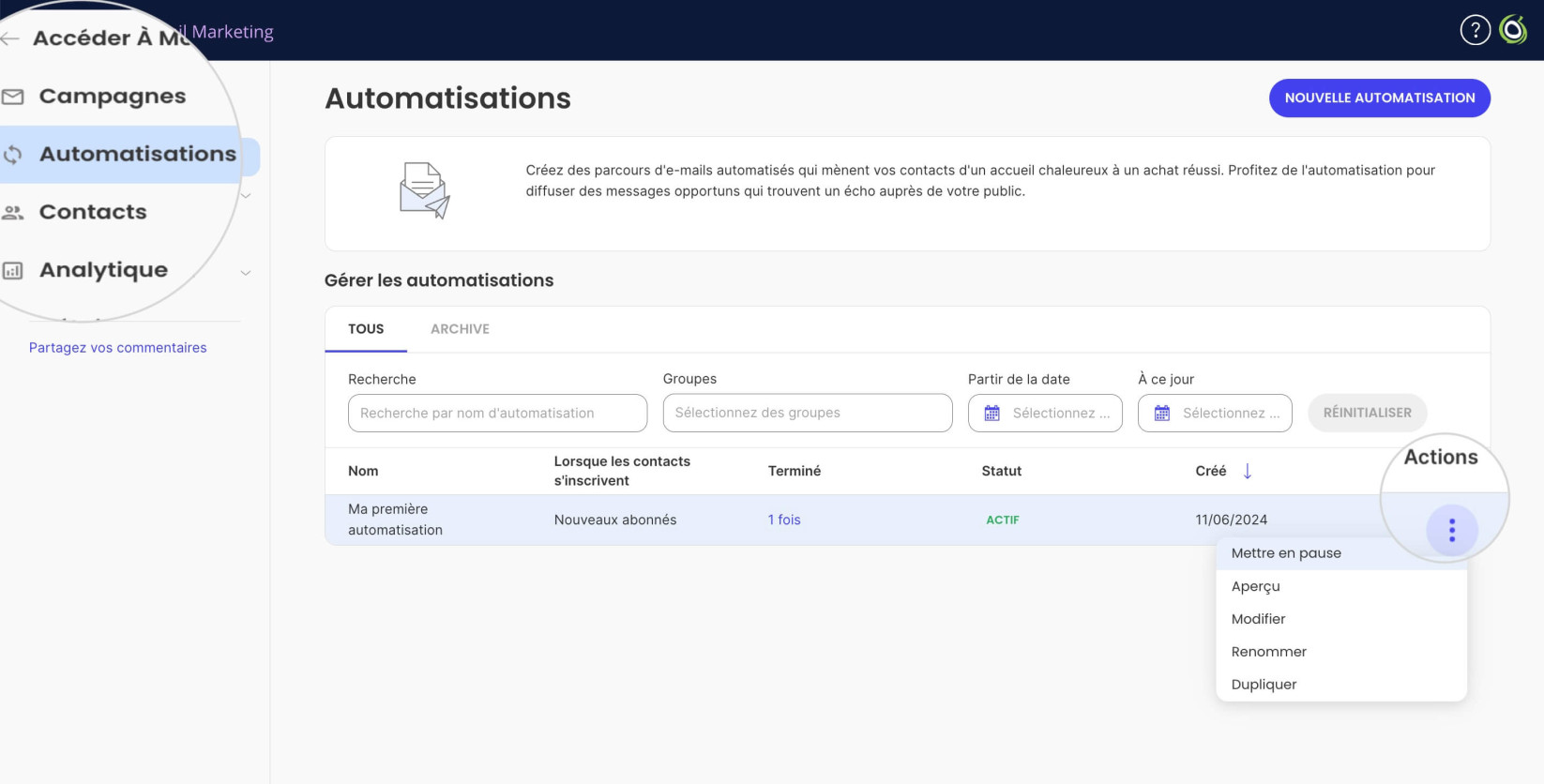Sort by Créé using the down arrow

pyautogui.click(x=1247, y=471)
